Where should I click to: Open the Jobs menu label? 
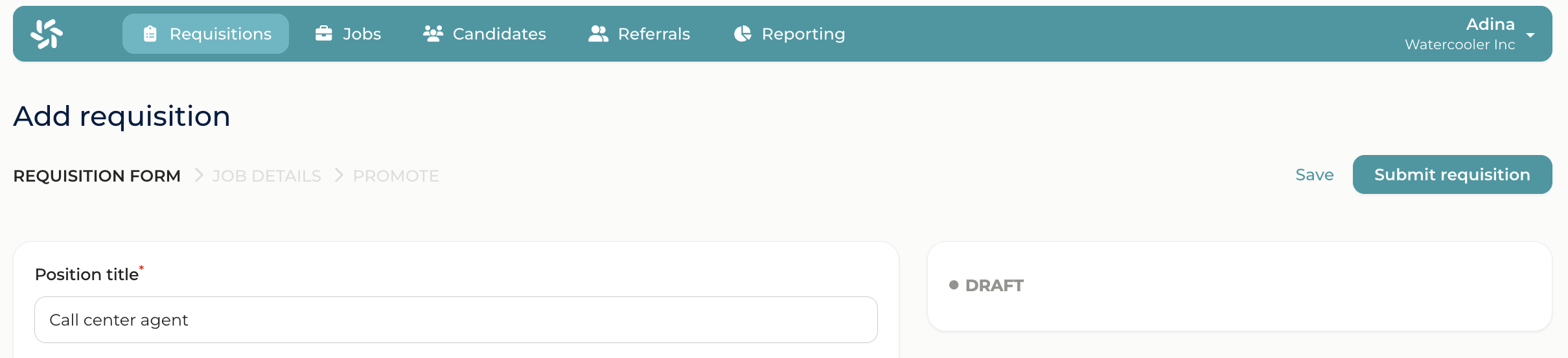click(x=362, y=34)
